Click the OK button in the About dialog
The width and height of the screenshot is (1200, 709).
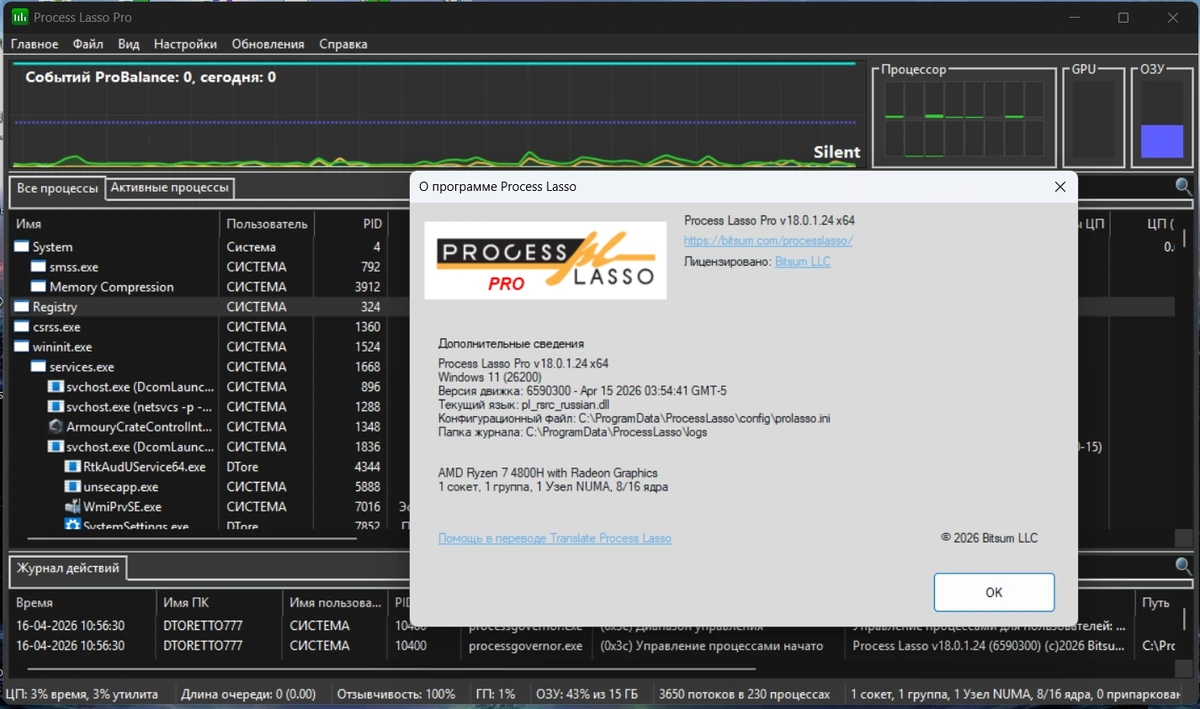(x=994, y=592)
